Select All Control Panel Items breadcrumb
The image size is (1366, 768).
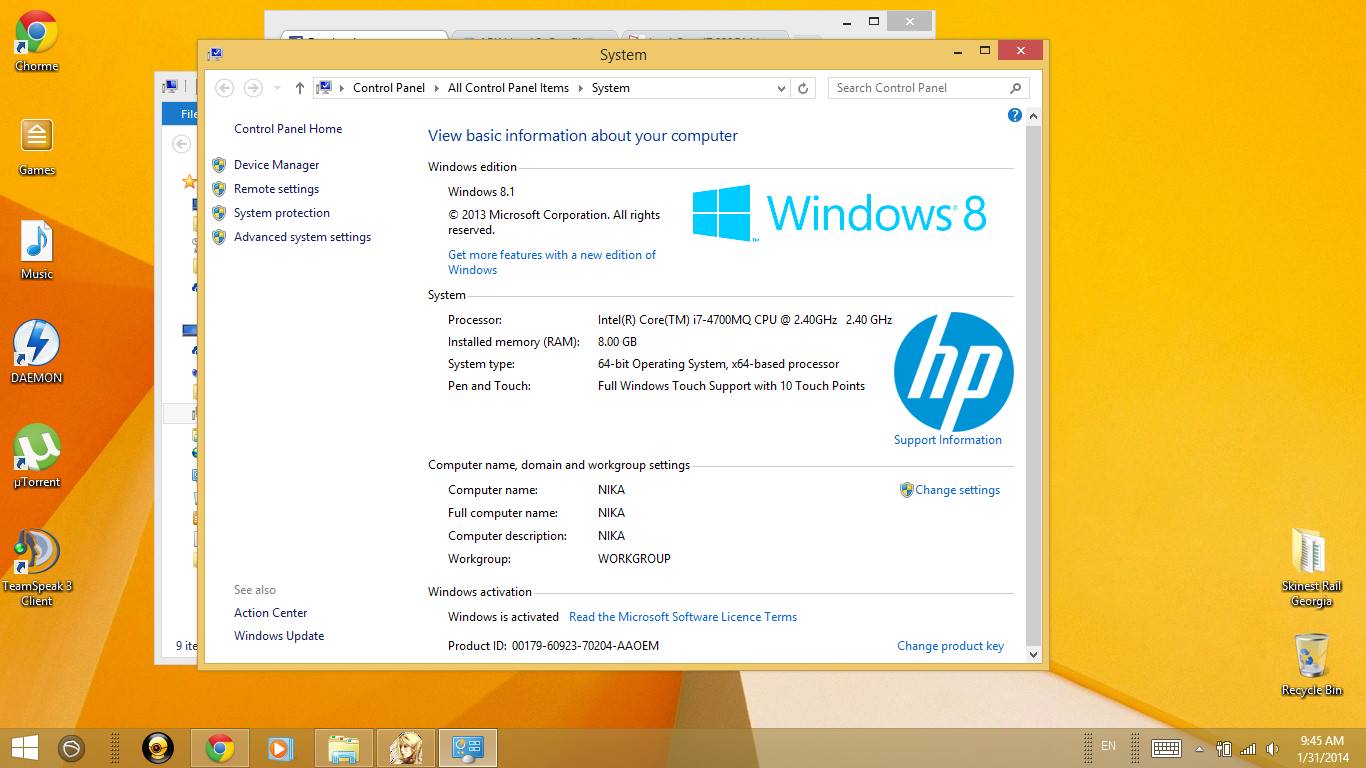508,88
